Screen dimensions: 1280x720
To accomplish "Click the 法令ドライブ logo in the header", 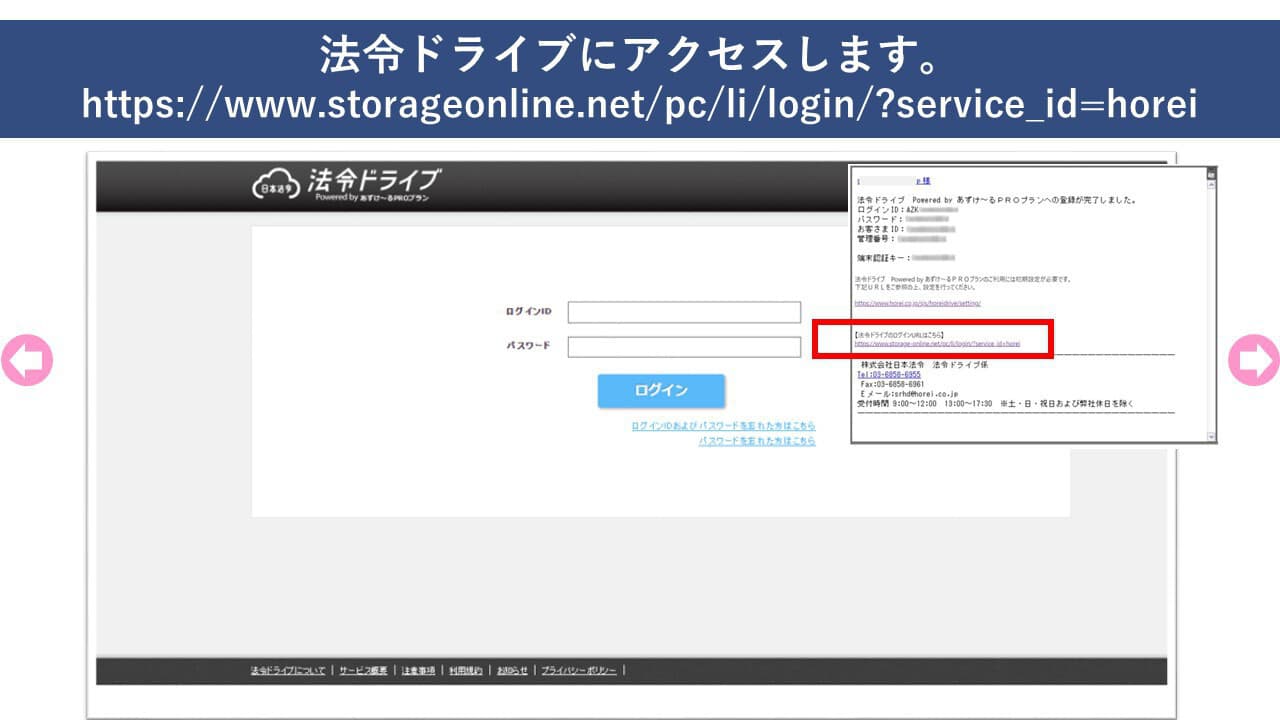I will pyautogui.click(x=346, y=186).
